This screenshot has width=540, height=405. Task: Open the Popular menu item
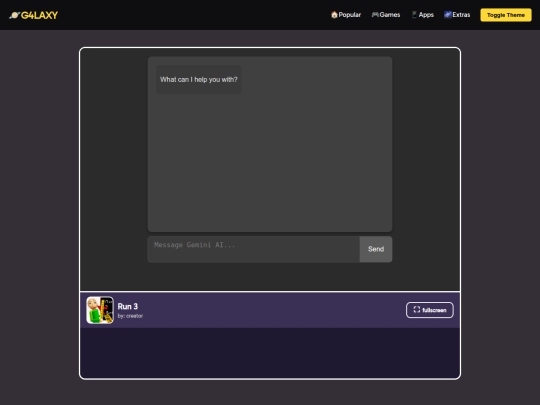346,15
